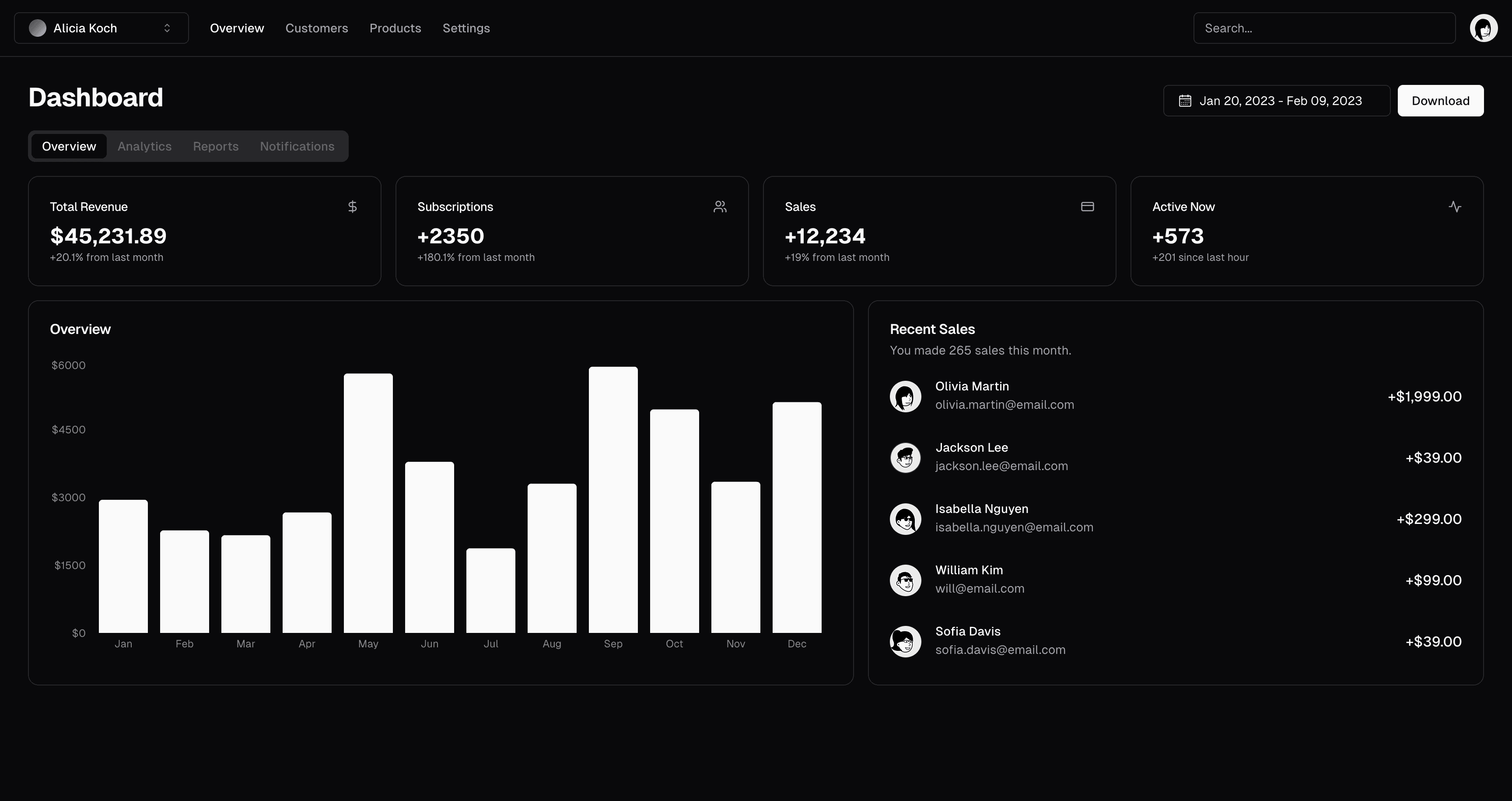This screenshot has height=801, width=1512.
Task: Navigate to the Customers page
Action: [x=316, y=28]
